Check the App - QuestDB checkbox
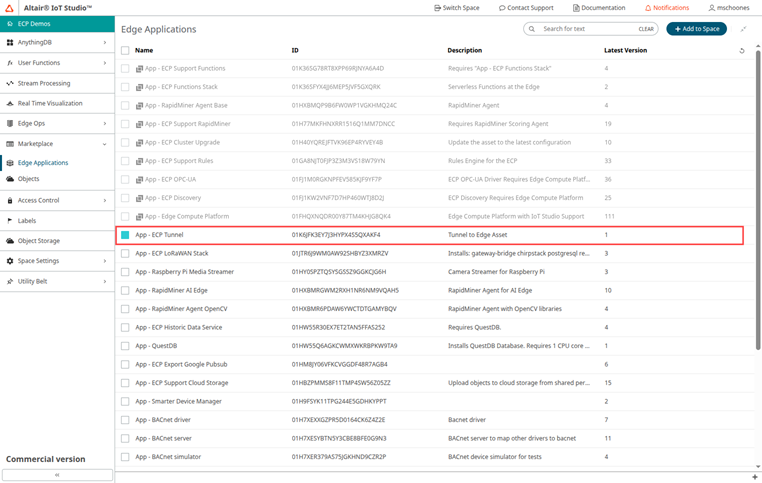This screenshot has width=762, height=483. point(125,346)
